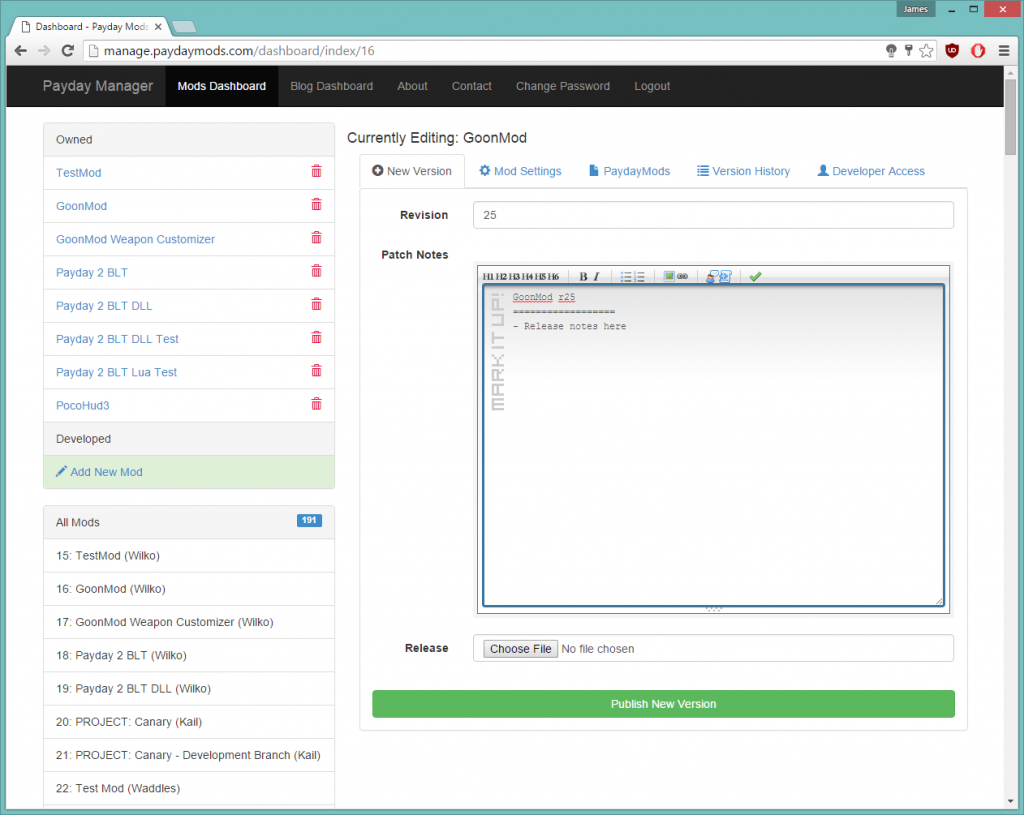Remove GoonMod Weapon Customizer via trash icon
Image resolution: width=1024 pixels, height=815 pixels.
(x=316, y=238)
